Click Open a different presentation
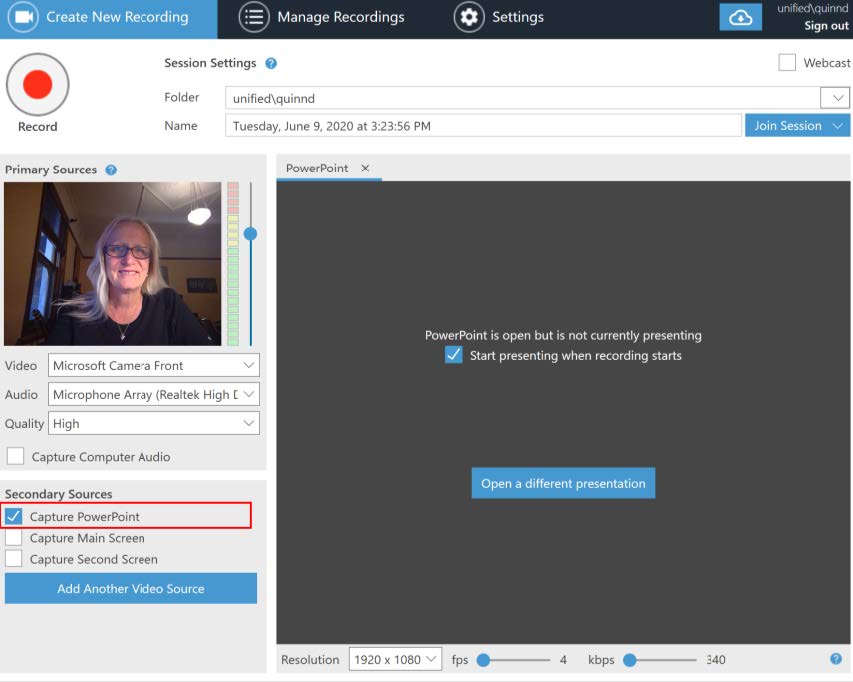853x682 pixels. (x=563, y=483)
